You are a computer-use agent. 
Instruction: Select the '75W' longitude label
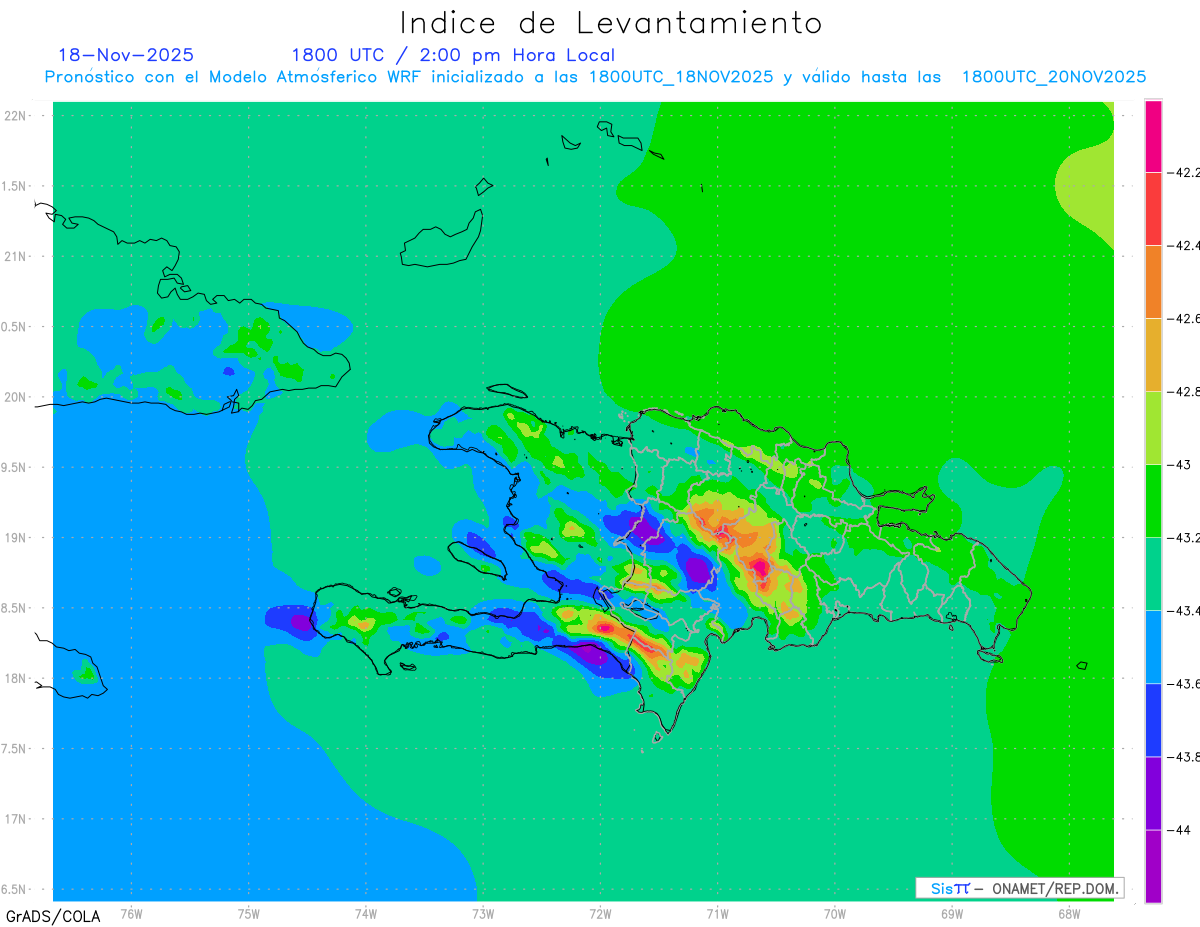pos(249,912)
